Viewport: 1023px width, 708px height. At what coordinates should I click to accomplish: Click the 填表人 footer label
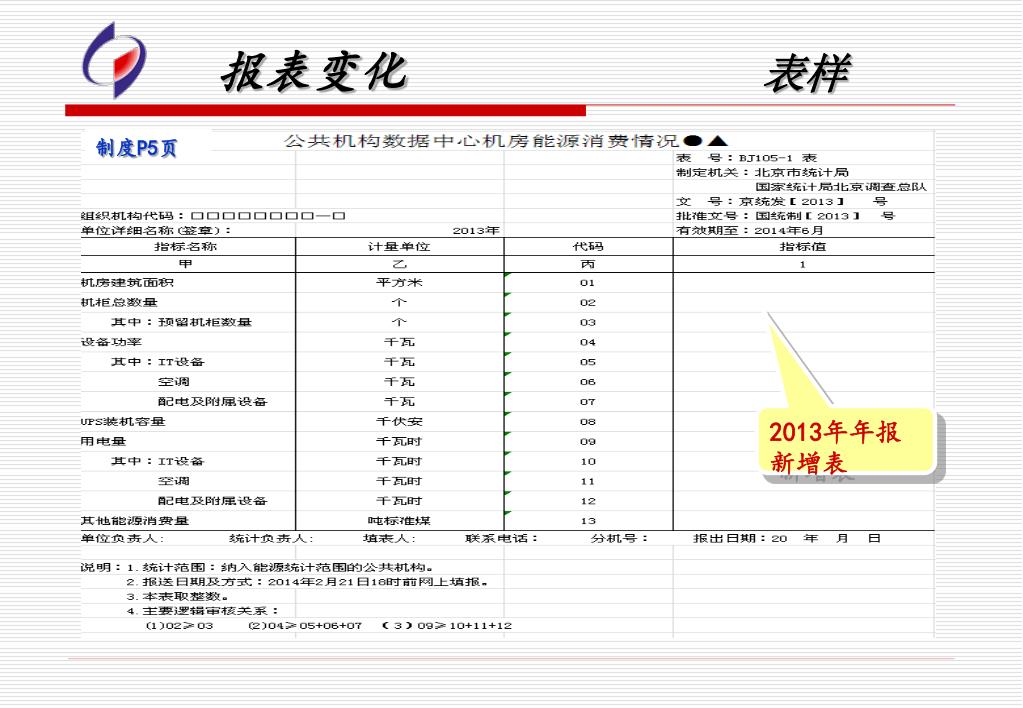[x=389, y=538]
